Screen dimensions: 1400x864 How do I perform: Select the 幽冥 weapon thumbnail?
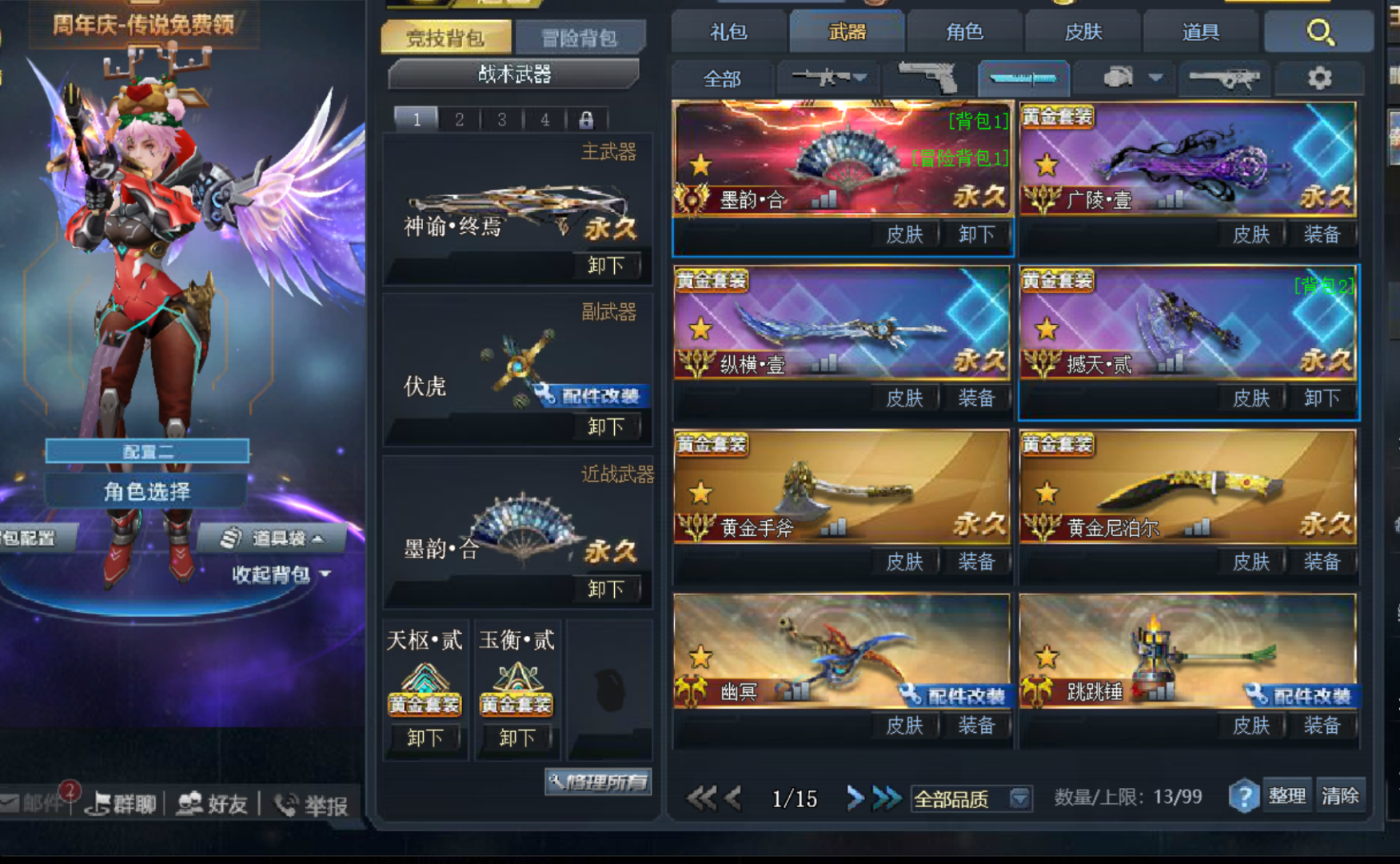842,651
